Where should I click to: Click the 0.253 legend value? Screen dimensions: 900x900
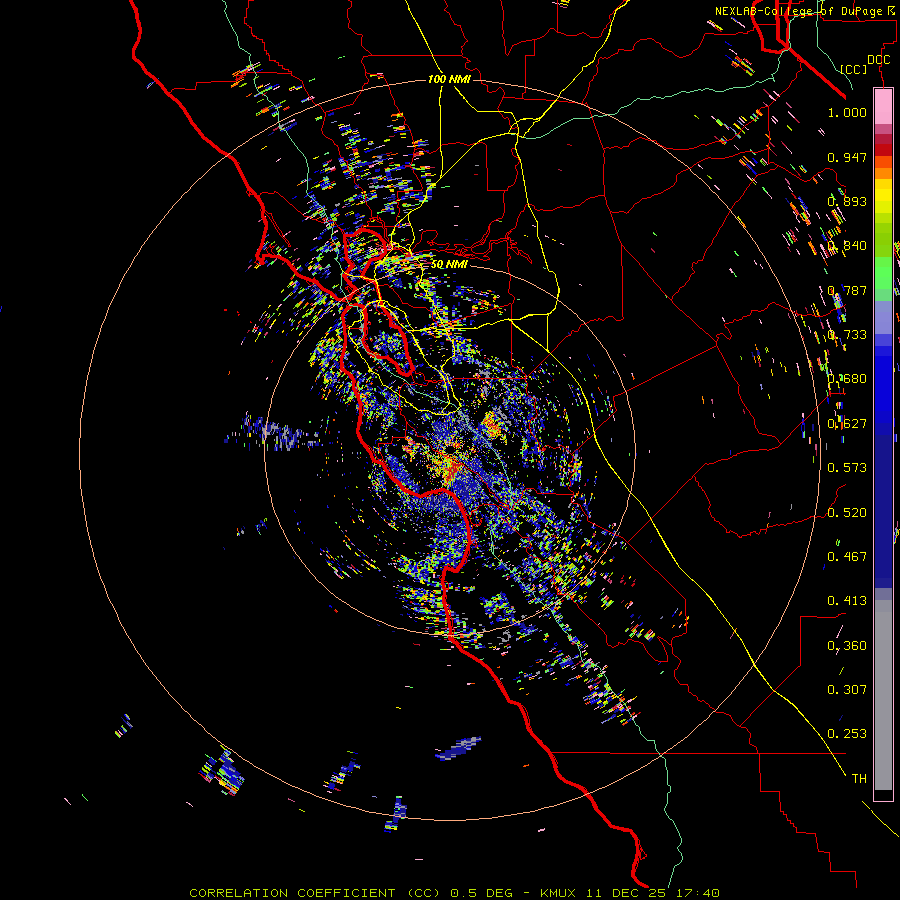pos(847,734)
